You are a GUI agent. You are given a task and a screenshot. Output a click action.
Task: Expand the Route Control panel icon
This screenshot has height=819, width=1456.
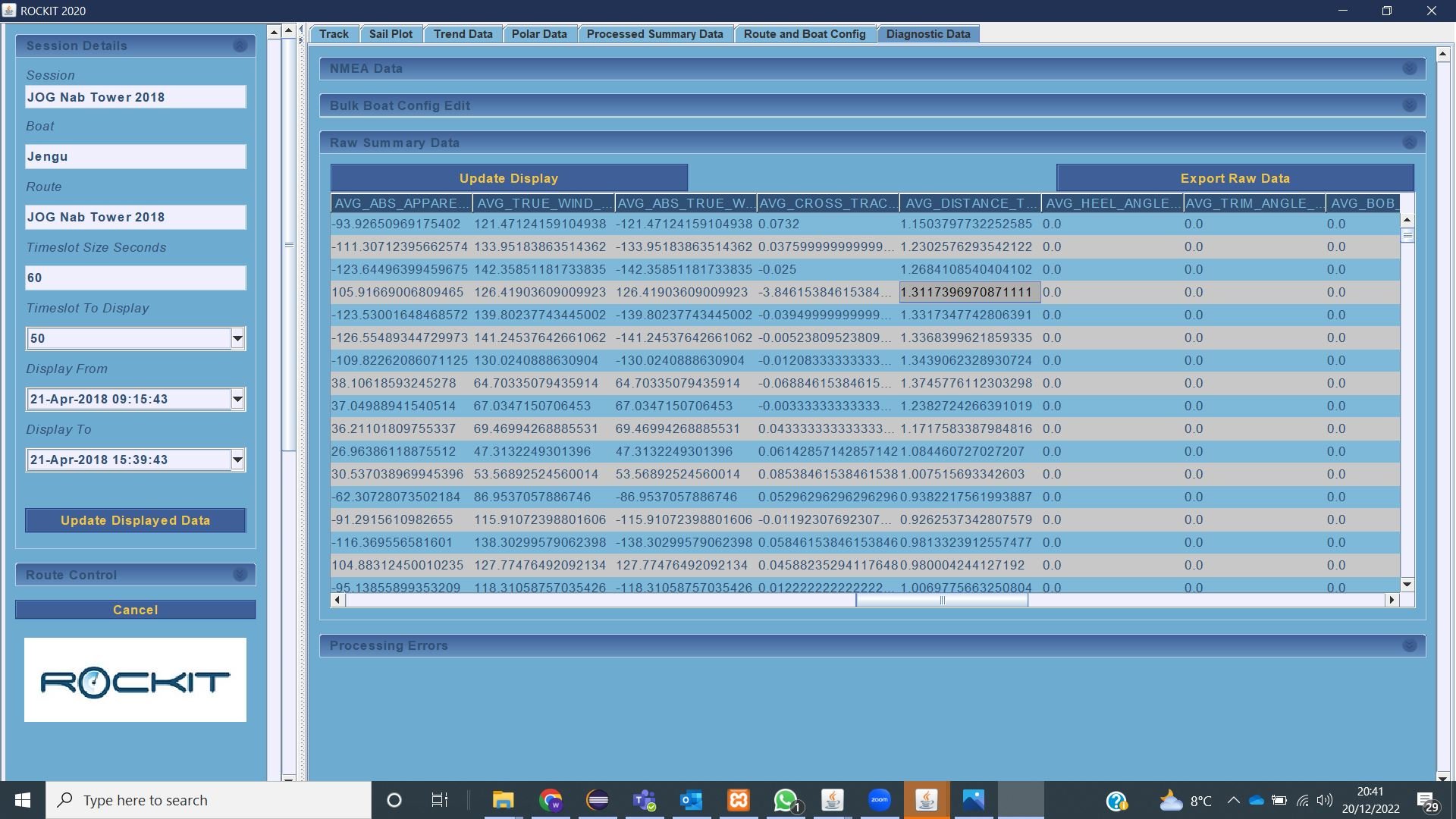point(240,575)
